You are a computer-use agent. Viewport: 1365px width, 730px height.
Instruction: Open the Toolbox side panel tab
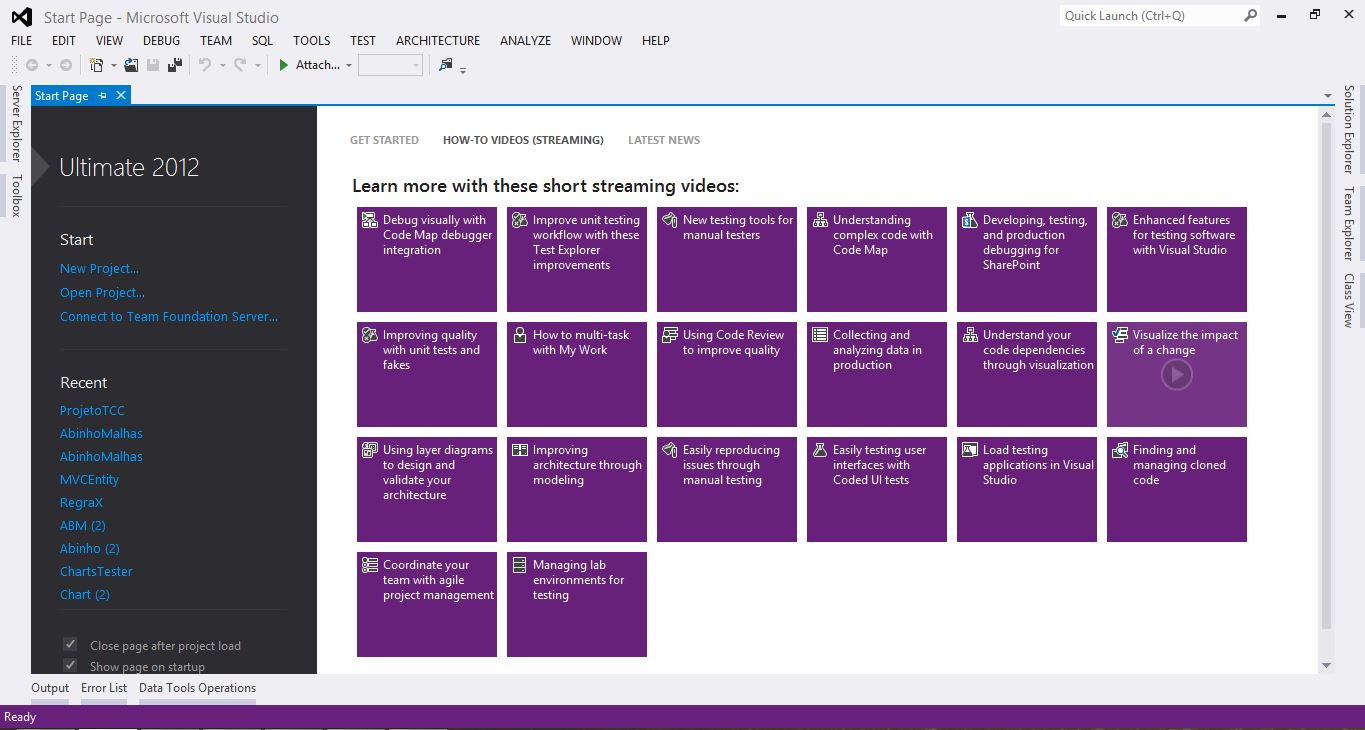[15, 195]
